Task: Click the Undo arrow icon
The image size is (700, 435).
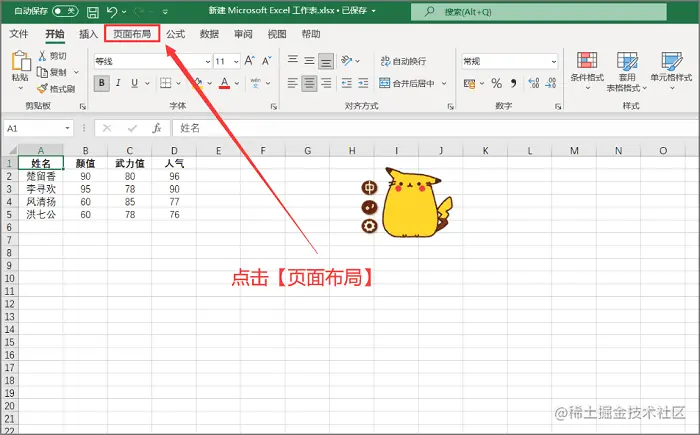Action: (112, 12)
